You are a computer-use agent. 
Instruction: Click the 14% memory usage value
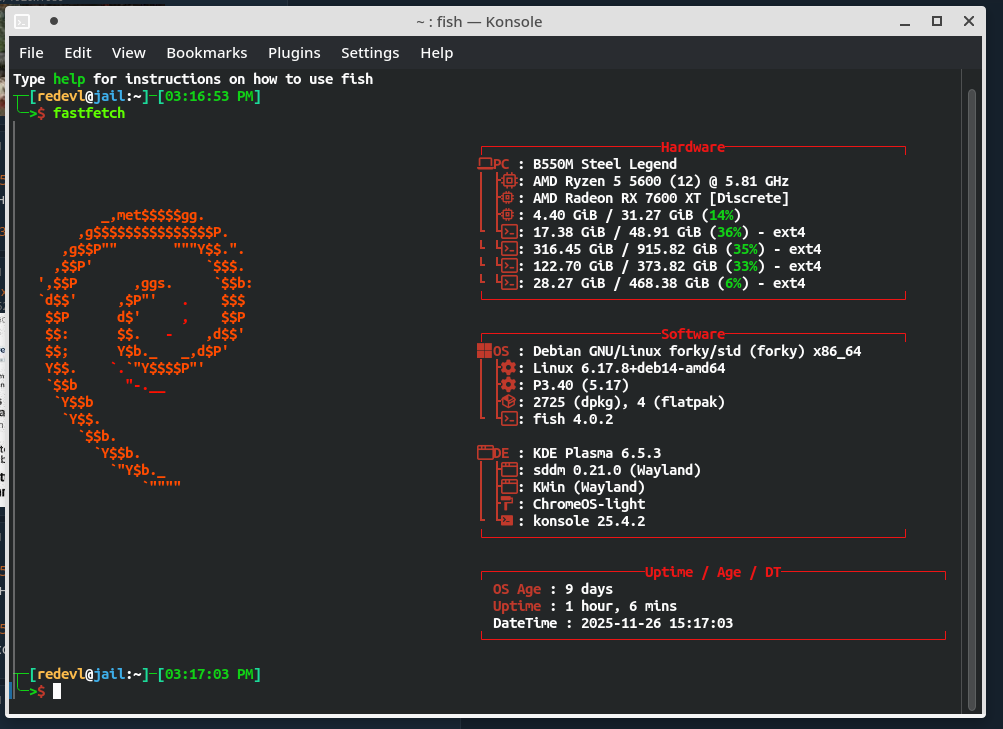(722, 216)
